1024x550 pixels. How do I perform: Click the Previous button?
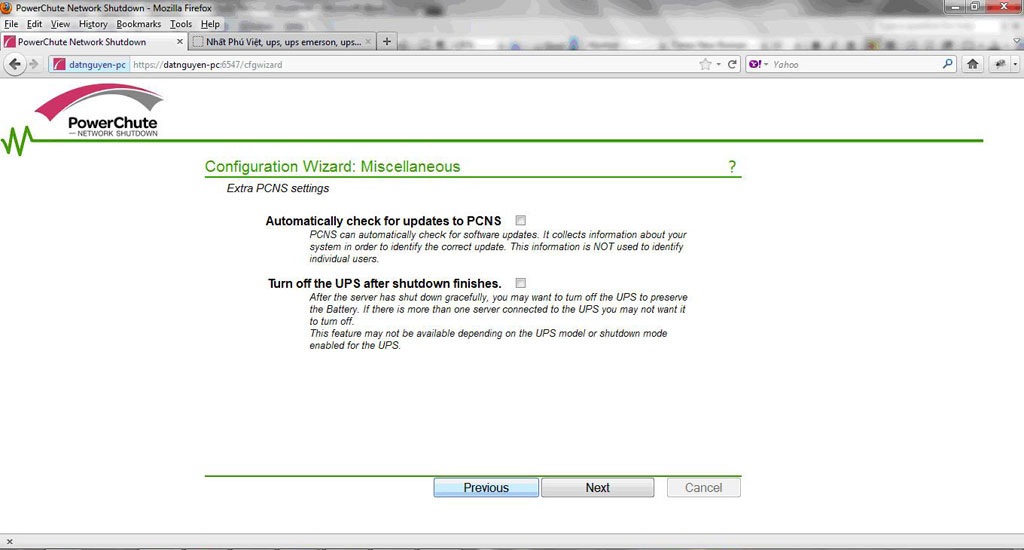click(486, 487)
